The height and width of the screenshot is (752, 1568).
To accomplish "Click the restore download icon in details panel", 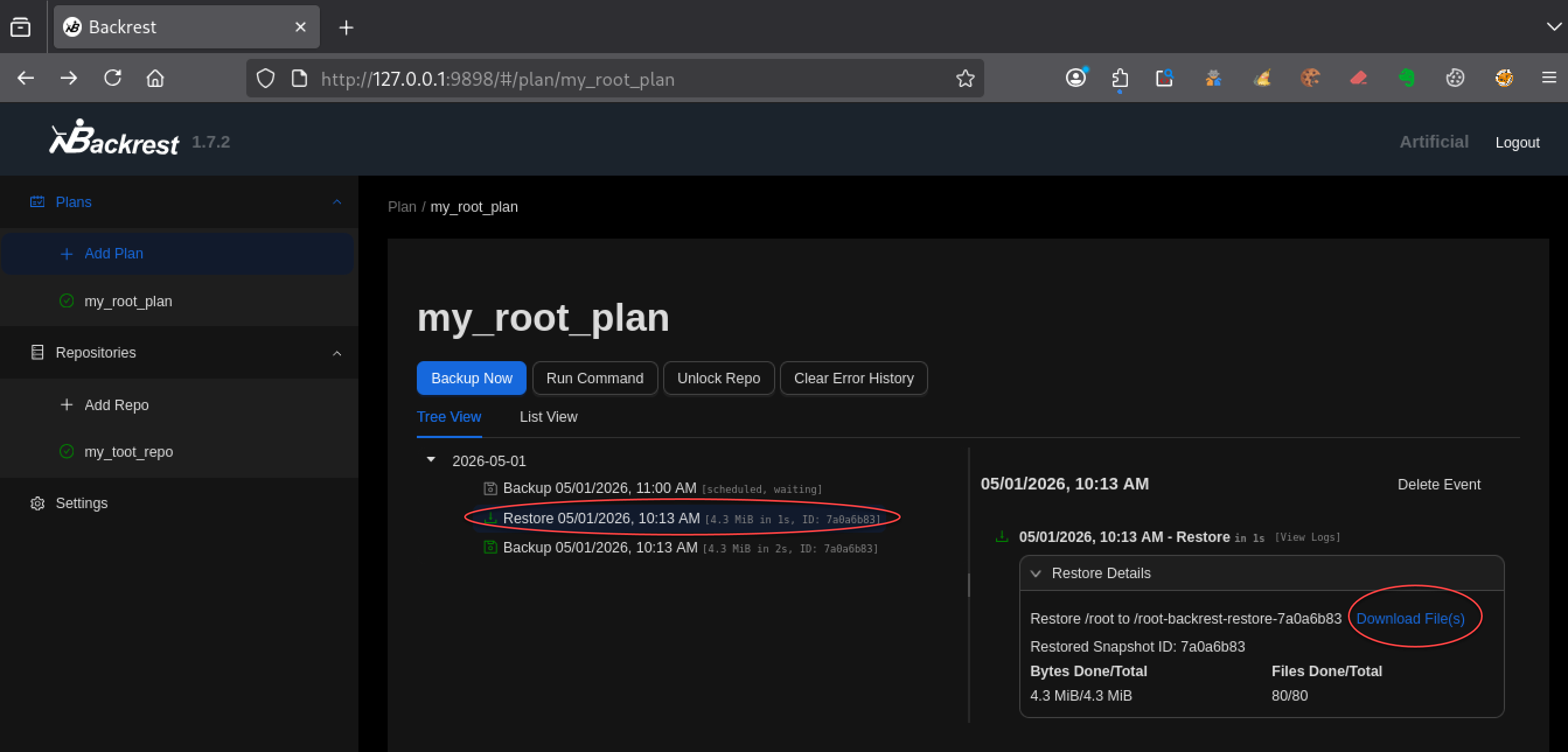I will 1001,536.
